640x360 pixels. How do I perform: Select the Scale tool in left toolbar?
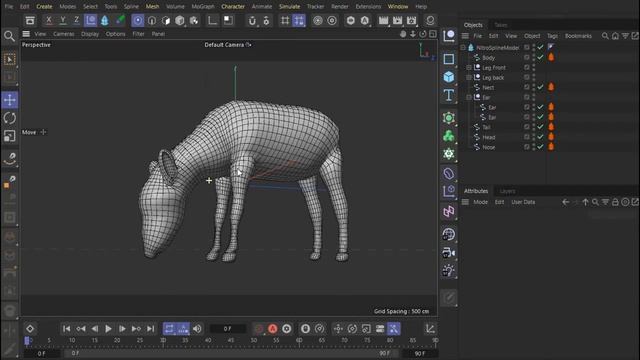(x=10, y=136)
